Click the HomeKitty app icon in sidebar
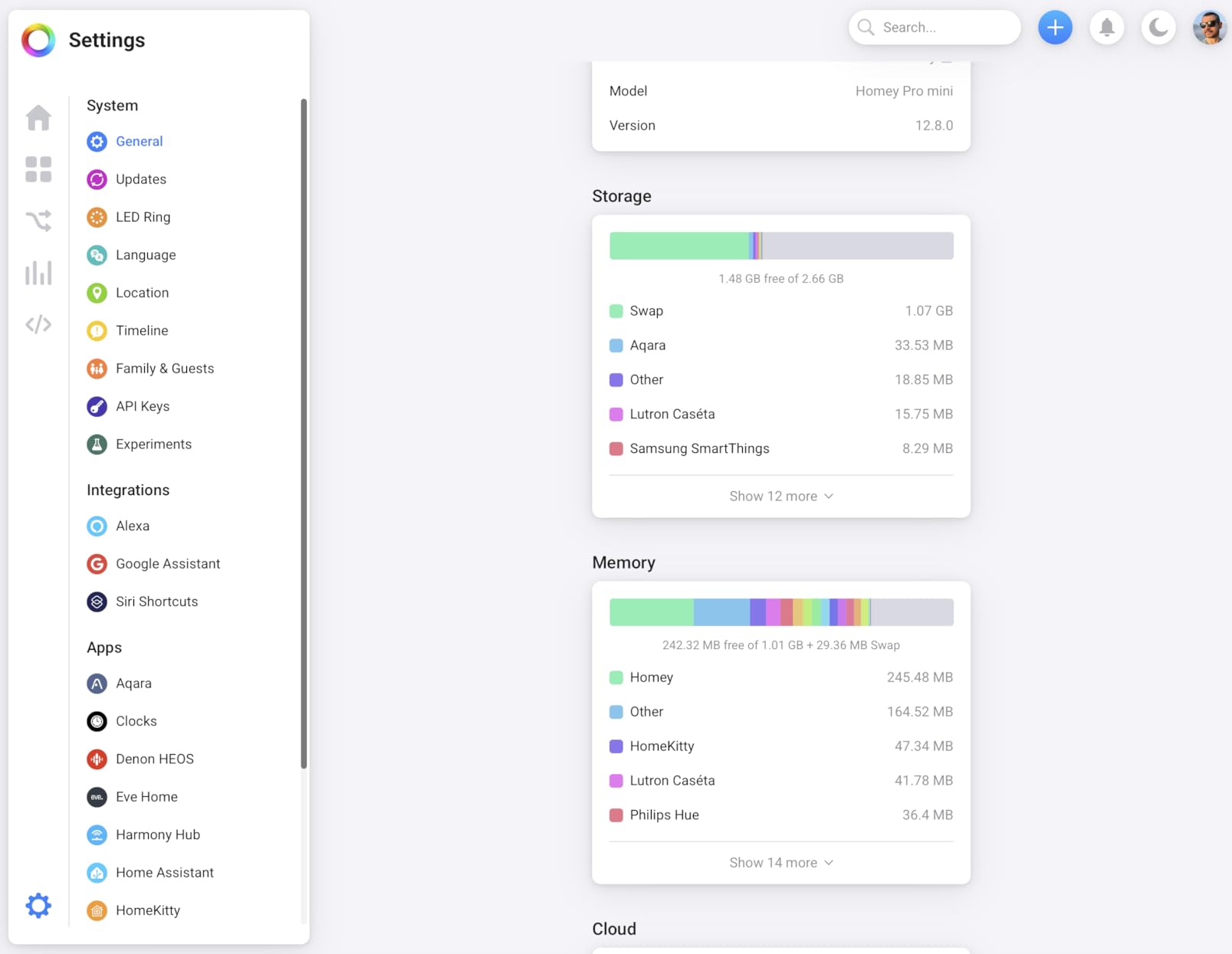 pos(97,910)
